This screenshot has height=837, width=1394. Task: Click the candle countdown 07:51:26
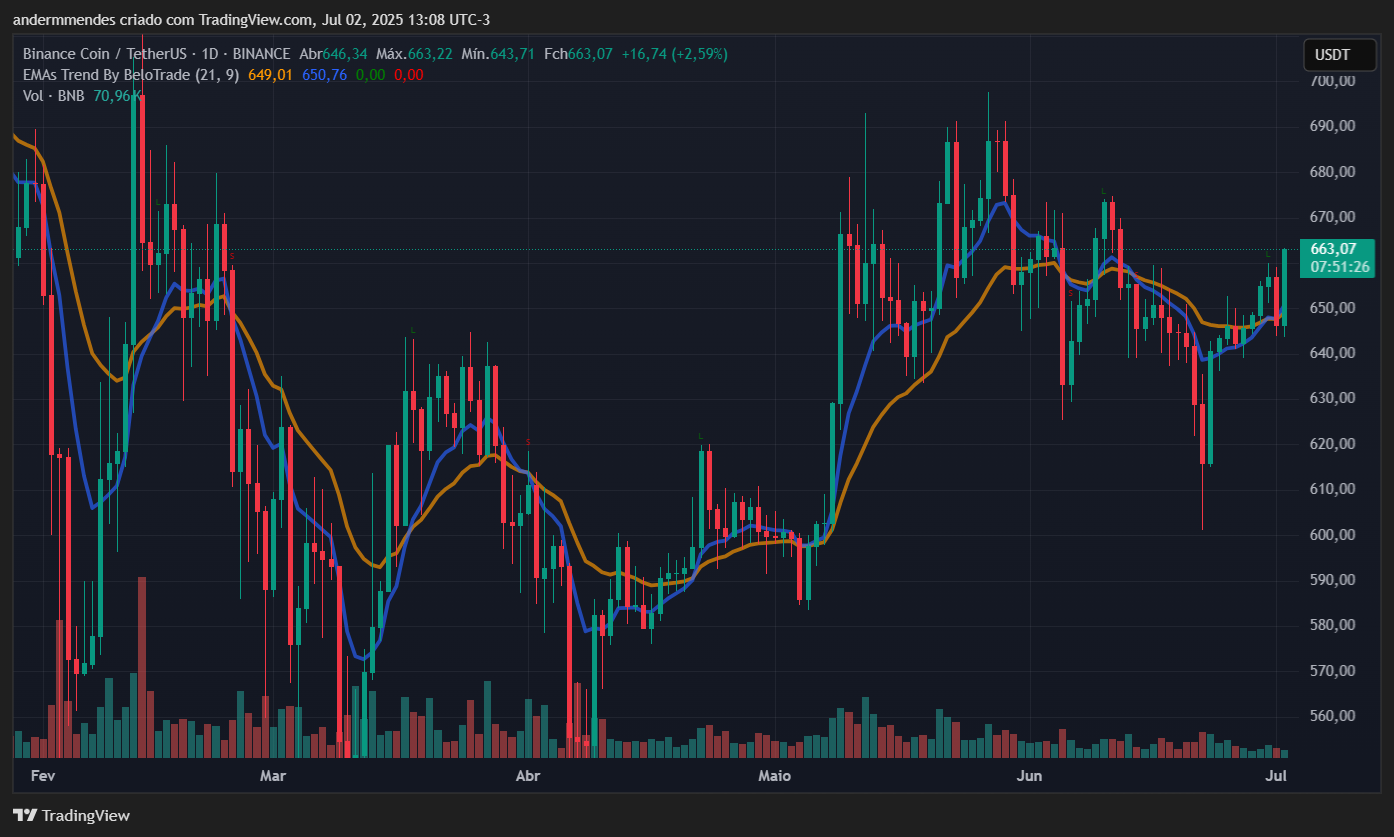[x=1339, y=267]
